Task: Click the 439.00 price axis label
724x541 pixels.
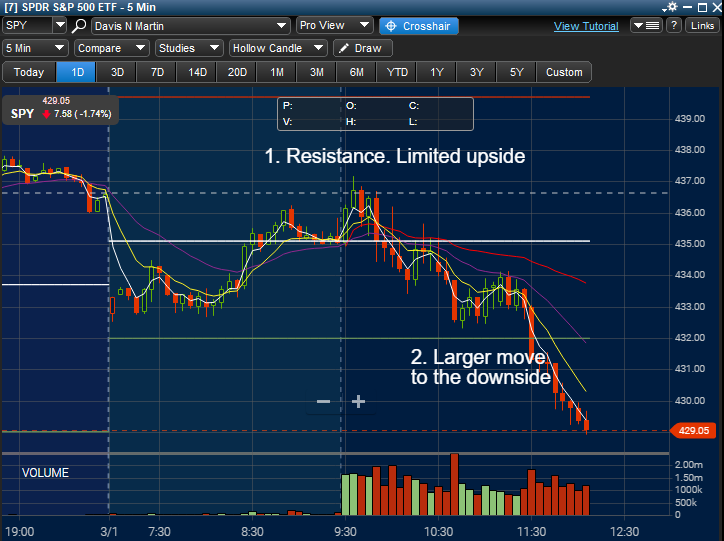Action: click(690, 119)
